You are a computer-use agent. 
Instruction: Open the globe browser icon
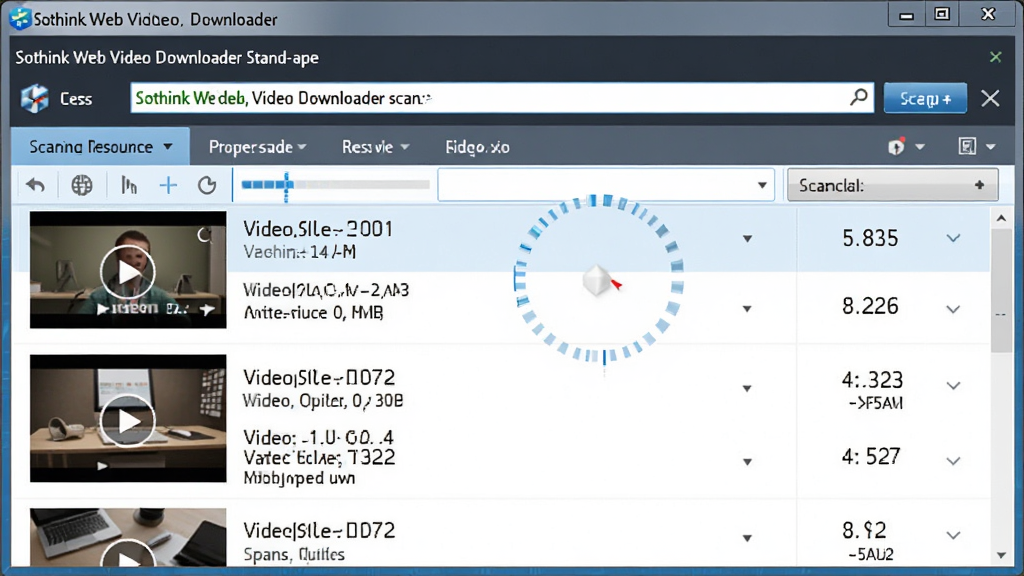click(82, 185)
